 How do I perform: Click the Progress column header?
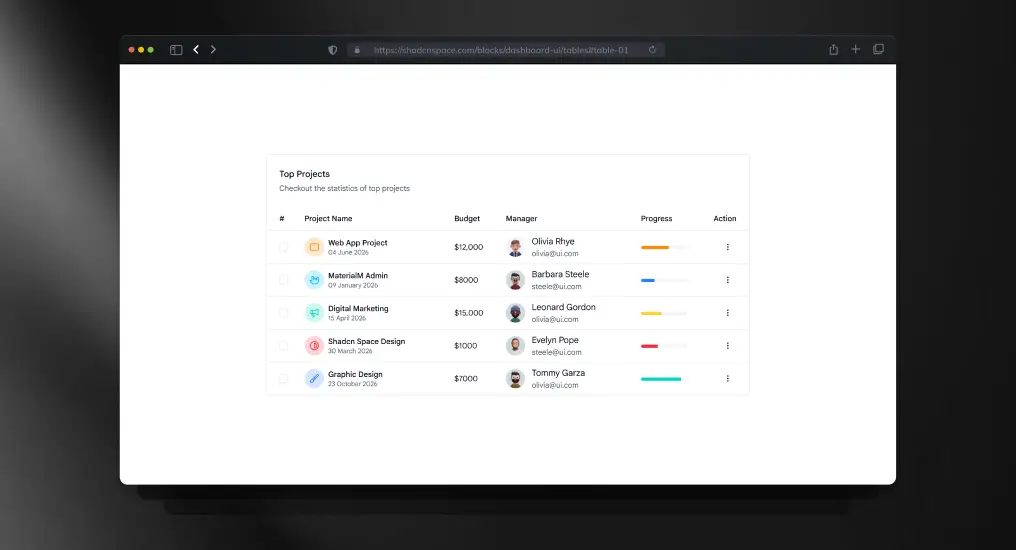[x=656, y=219]
